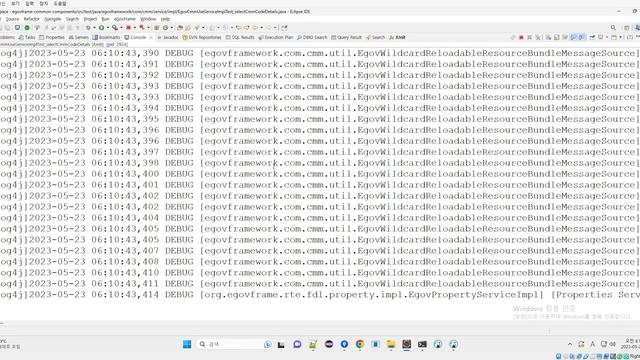Open the Help menu
640x360 pixels.
click(x=165, y=19)
